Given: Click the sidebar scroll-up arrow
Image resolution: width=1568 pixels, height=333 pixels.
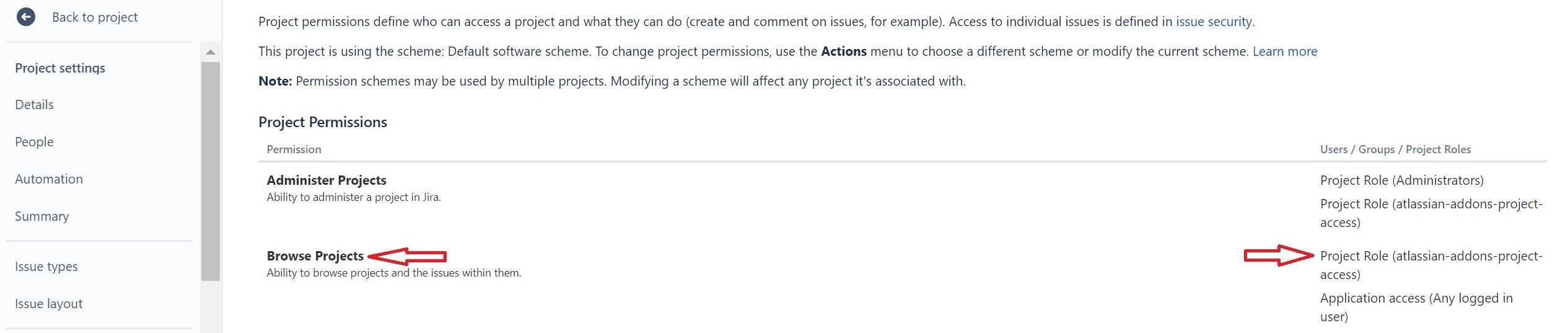Looking at the screenshot, I should click(211, 52).
